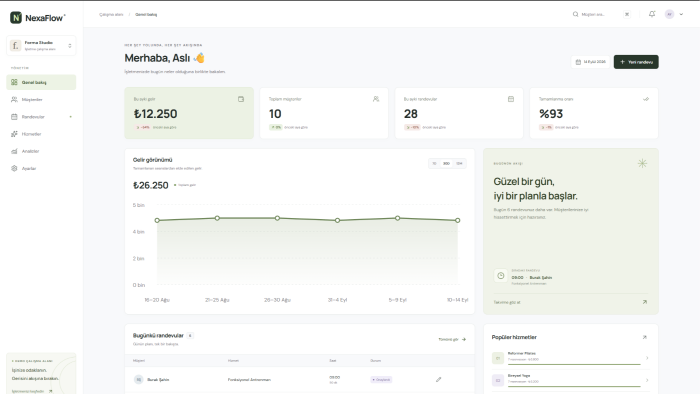Screen dimensions: 700x394
Task: Click the Yeni randevu button
Action: 636,62
